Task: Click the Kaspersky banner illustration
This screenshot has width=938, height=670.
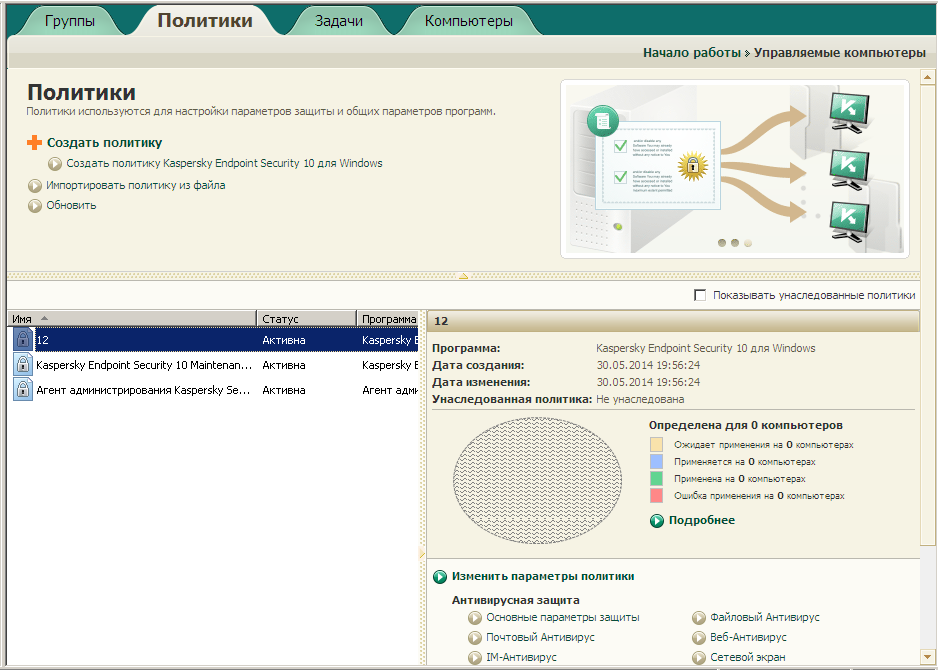Action: 735,169
